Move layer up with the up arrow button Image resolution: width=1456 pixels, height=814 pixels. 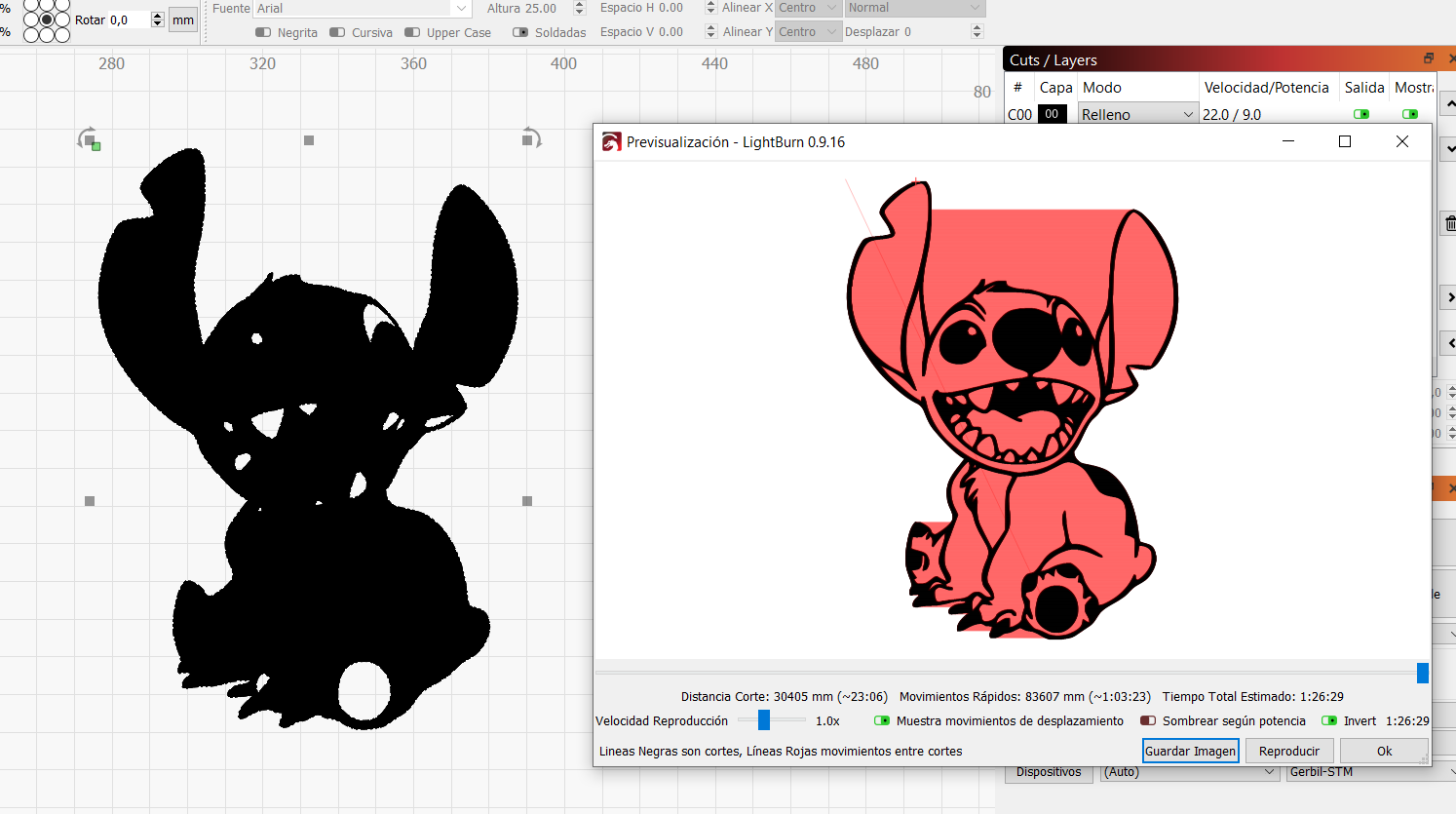pos(1448,103)
